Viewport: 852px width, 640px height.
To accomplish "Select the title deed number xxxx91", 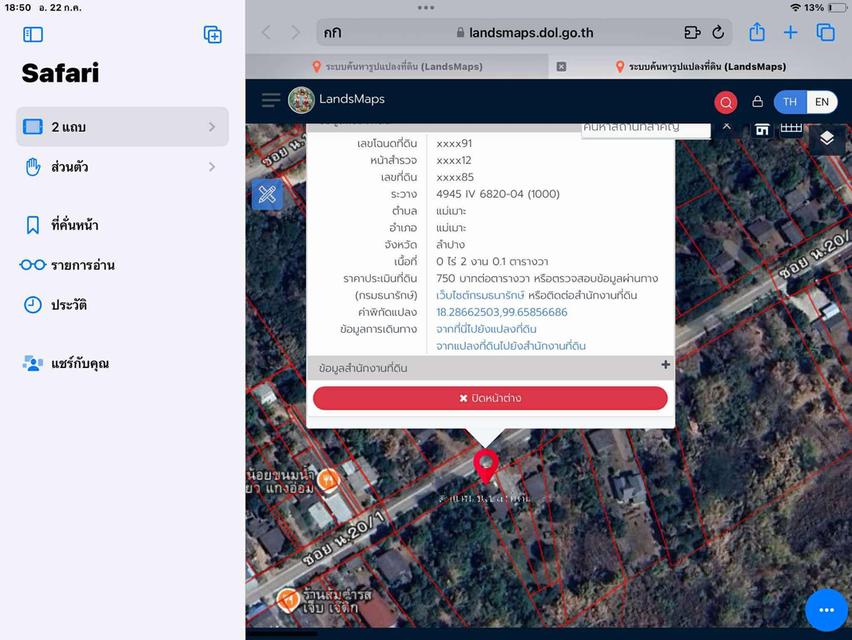I will 454,143.
